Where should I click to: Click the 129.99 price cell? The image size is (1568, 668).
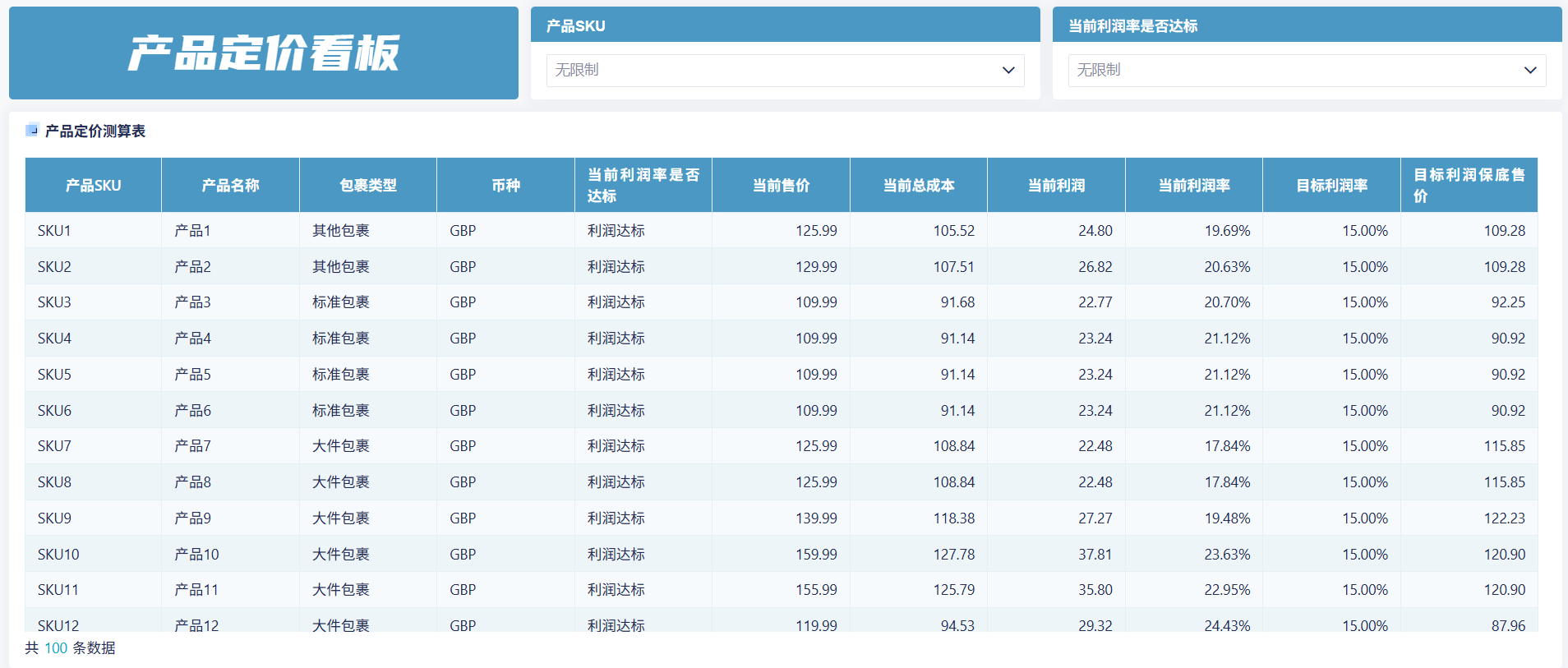click(782, 267)
